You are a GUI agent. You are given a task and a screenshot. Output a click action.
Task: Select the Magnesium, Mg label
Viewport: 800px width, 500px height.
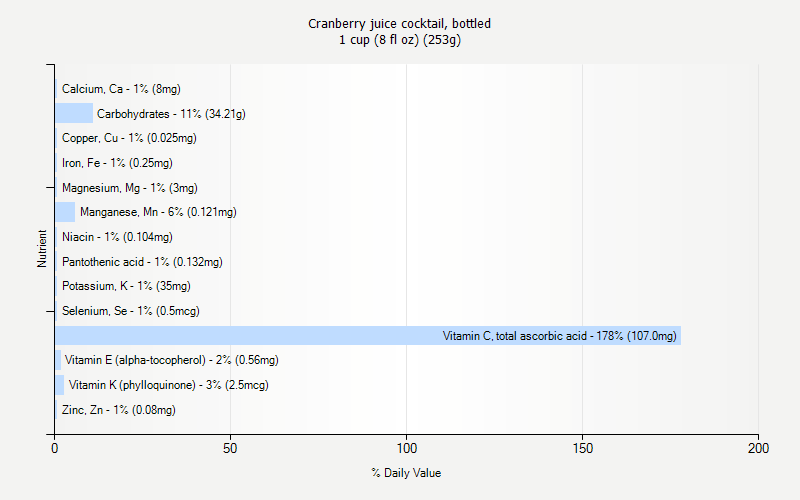coord(130,188)
